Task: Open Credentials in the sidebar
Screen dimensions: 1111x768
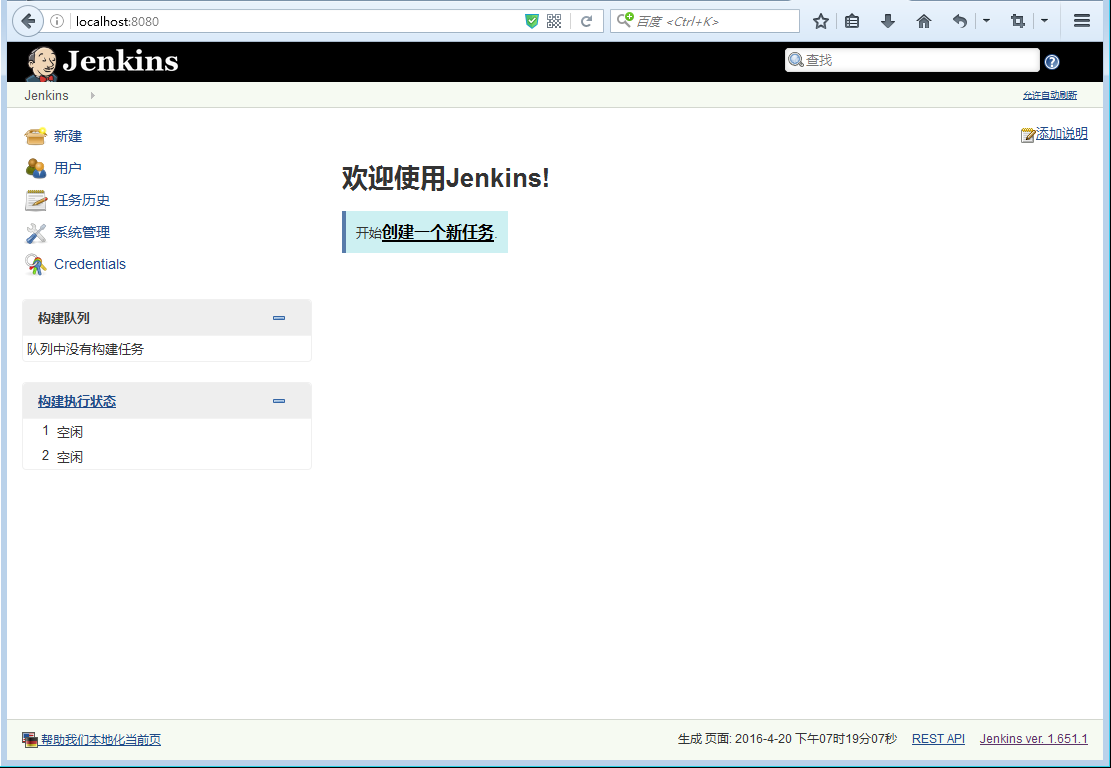Action: coord(89,264)
